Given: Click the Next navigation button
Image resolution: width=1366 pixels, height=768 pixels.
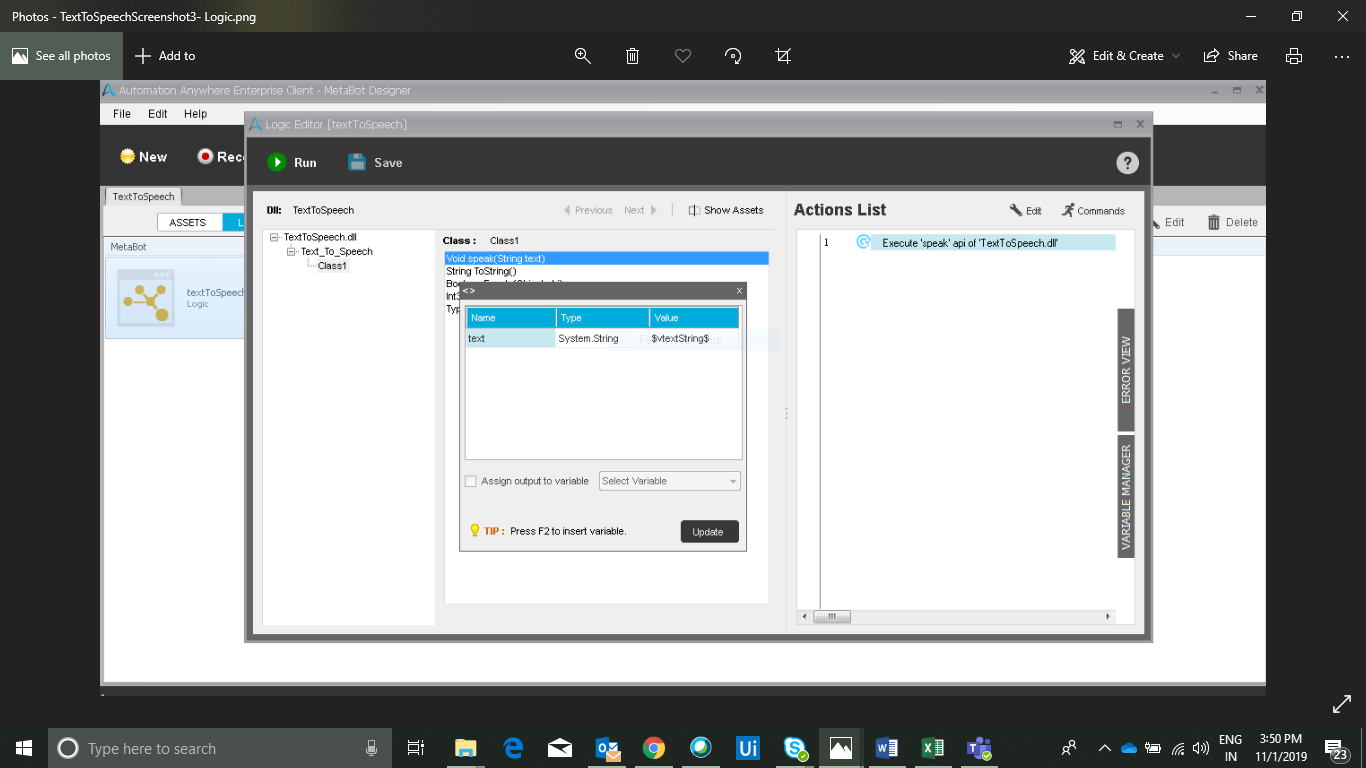Looking at the screenshot, I should point(640,210).
